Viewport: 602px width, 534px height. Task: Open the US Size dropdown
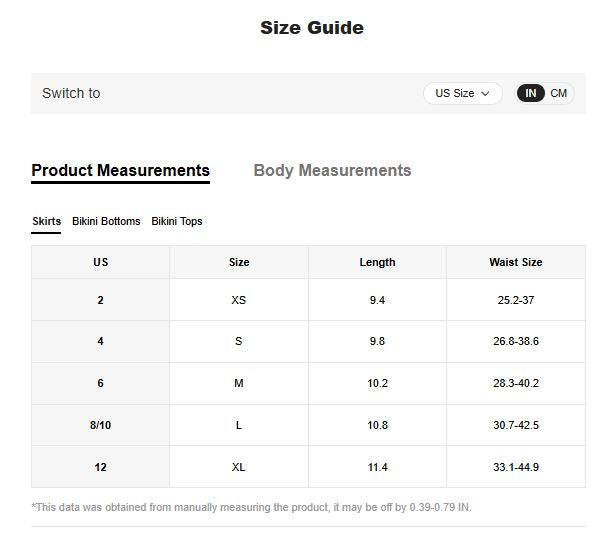point(463,93)
